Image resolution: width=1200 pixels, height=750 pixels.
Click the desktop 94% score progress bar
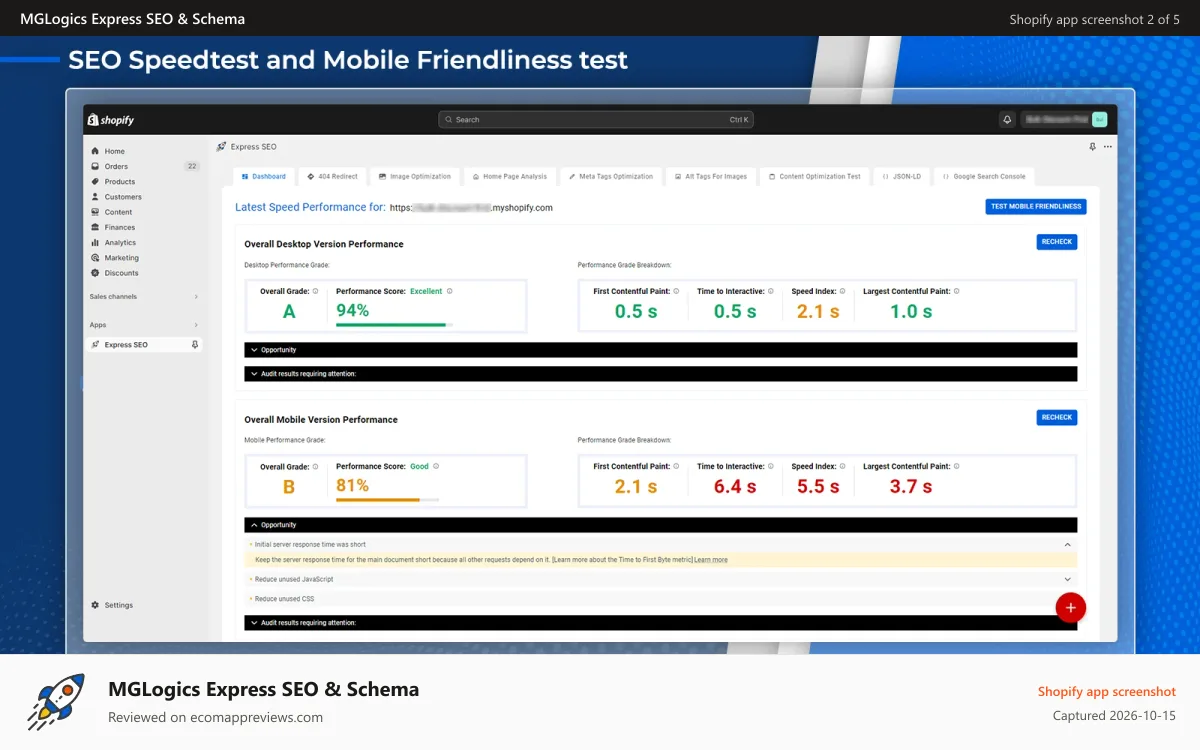pyautogui.click(x=394, y=325)
